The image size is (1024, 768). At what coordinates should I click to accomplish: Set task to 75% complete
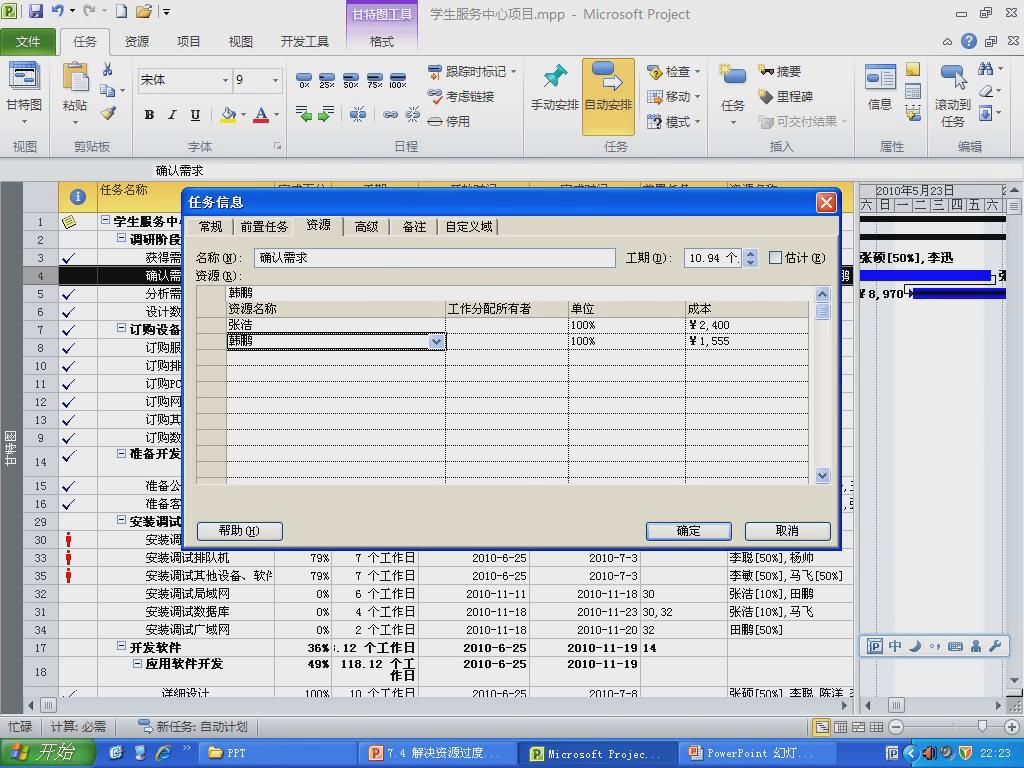coord(374,80)
